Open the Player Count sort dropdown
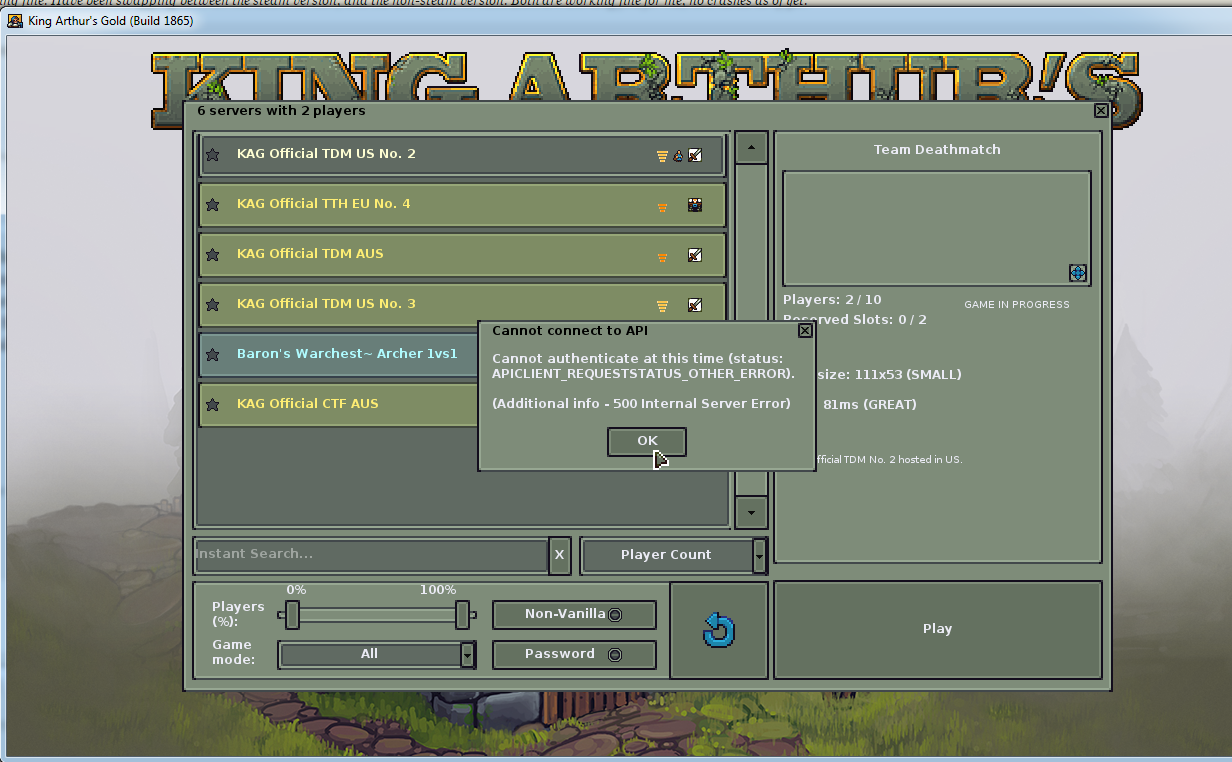This screenshot has width=1232, height=762. (x=759, y=555)
